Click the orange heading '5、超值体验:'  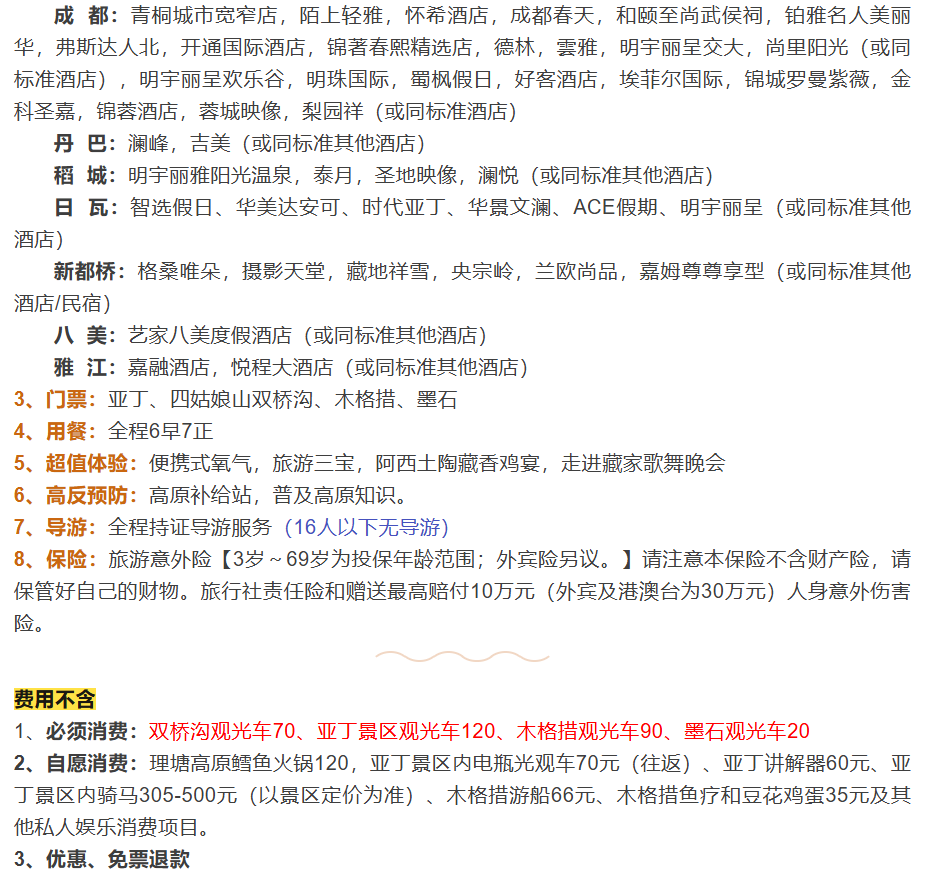point(76,464)
